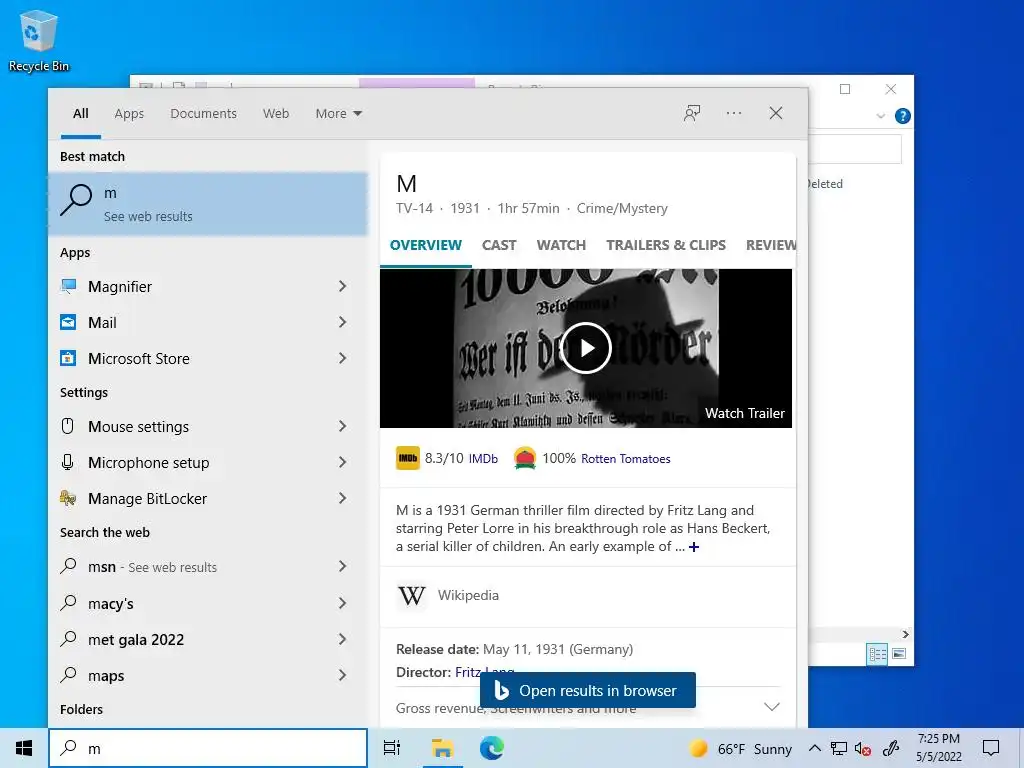This screenshot has height=768, width=1024.
Task: Click the network icon in system tray
Action: (x=839, y=748)
